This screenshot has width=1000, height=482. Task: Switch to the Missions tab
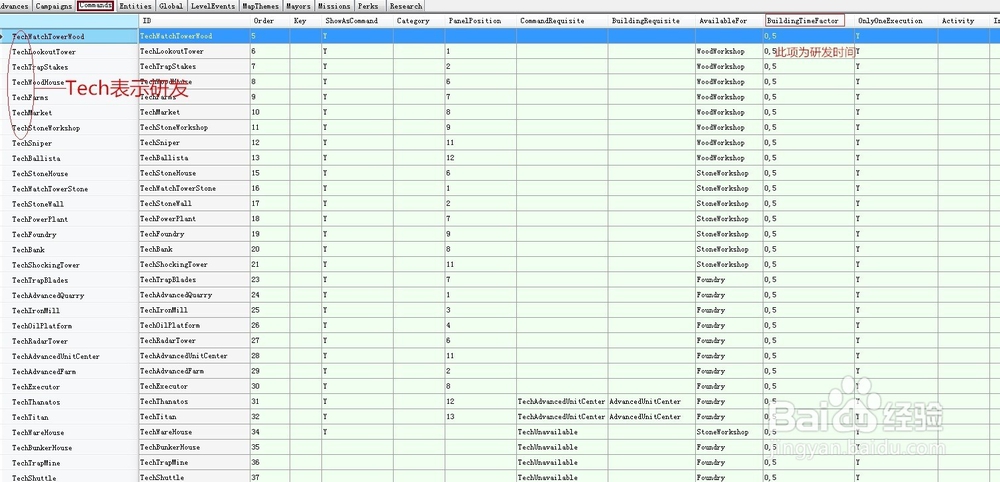[x=334, y=6]
